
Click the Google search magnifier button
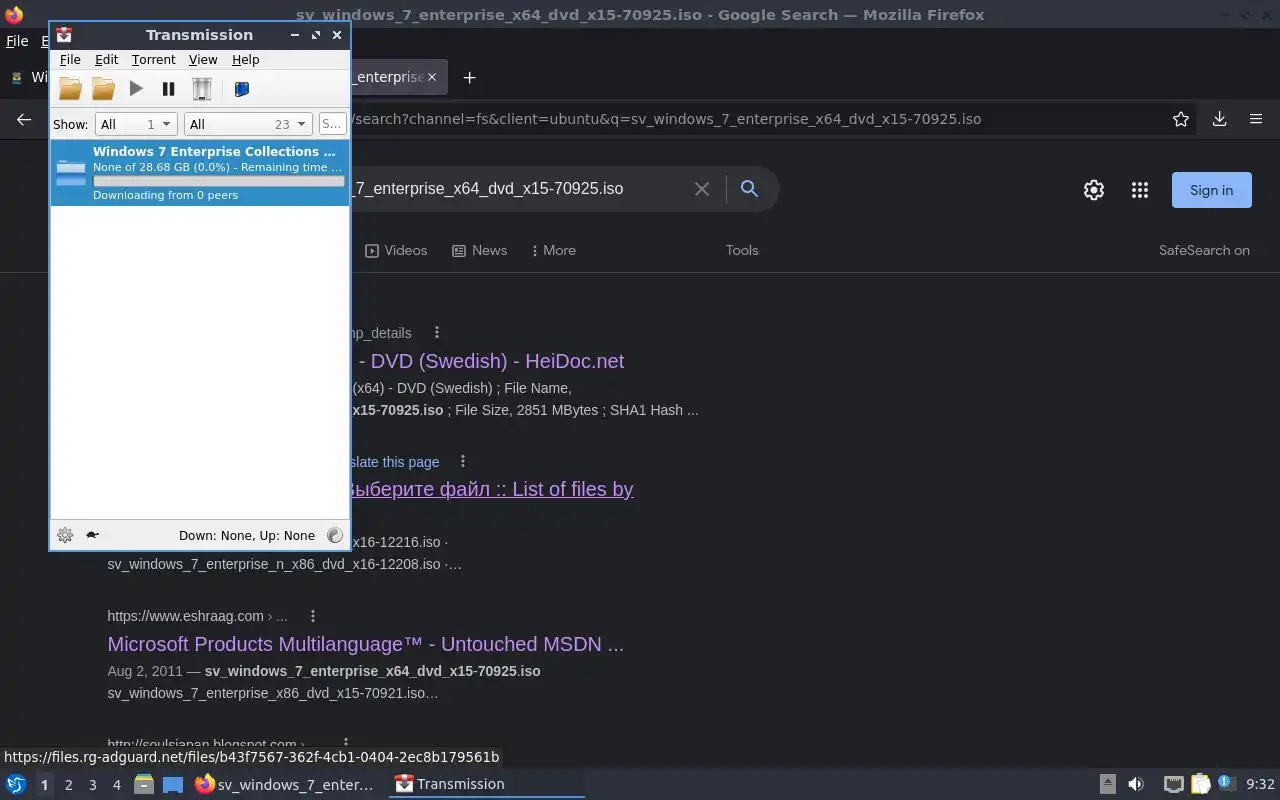(x=749, y=189)
